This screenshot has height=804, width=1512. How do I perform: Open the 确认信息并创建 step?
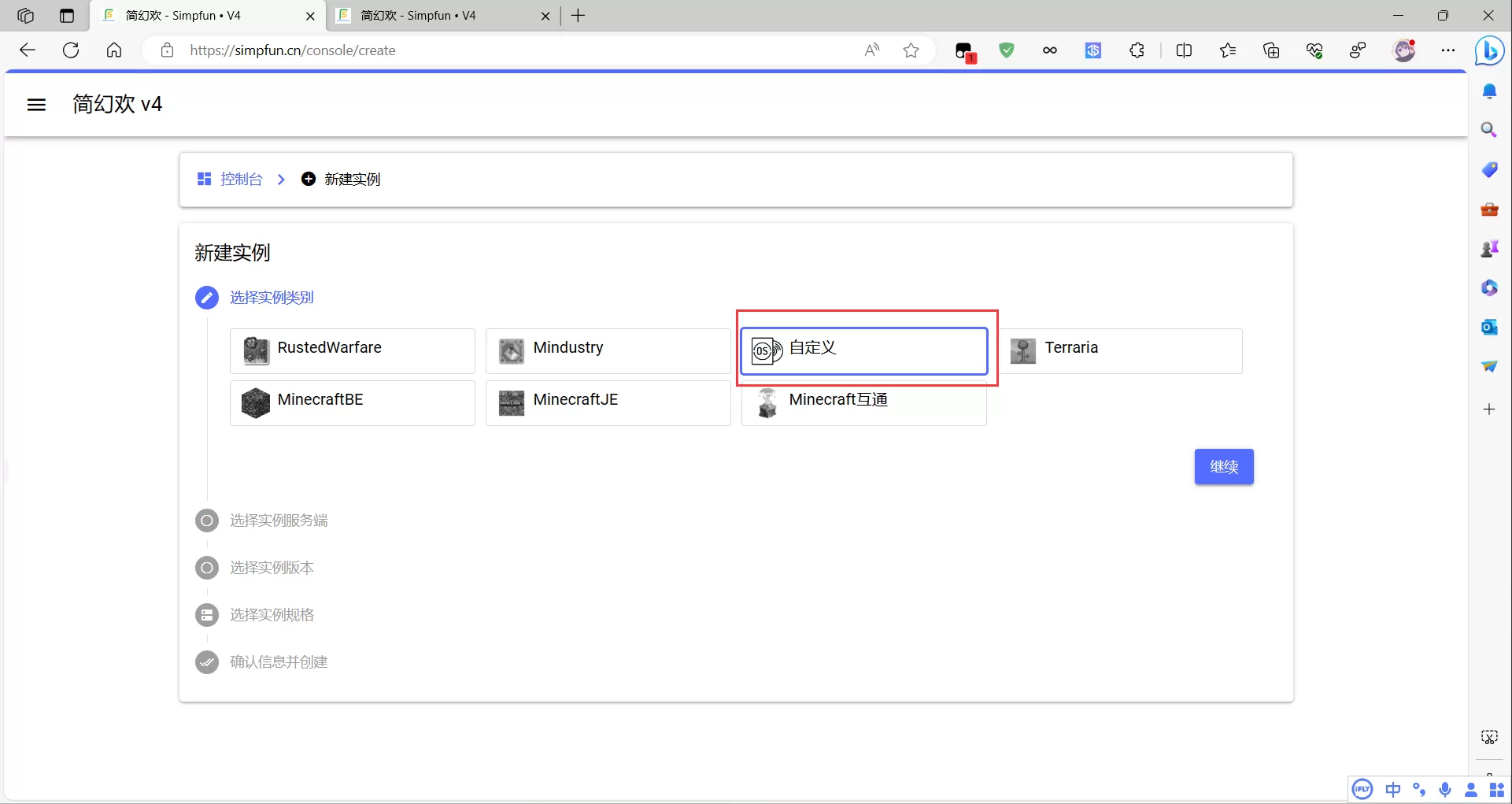click(x=278, y=662)
